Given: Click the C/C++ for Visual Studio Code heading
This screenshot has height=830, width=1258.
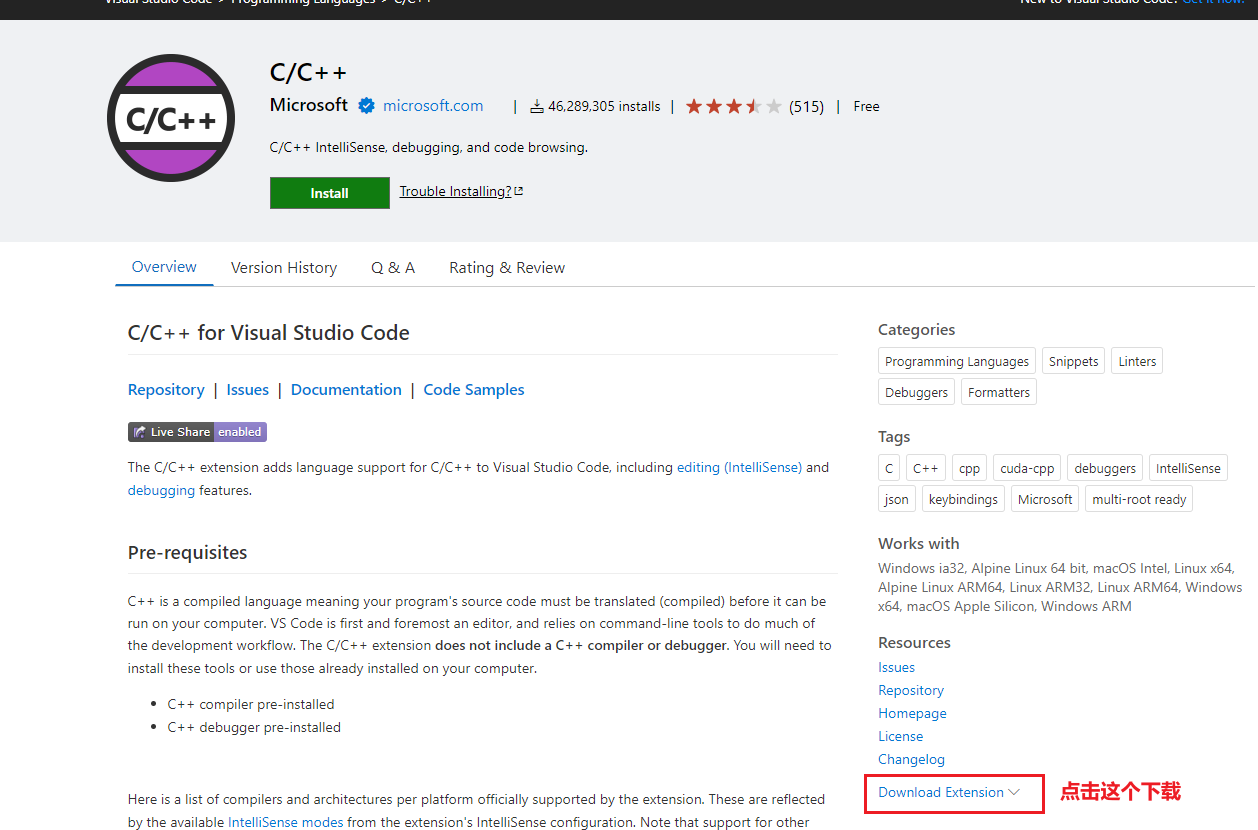Looking at the screenshot, I should pos(269,333).
